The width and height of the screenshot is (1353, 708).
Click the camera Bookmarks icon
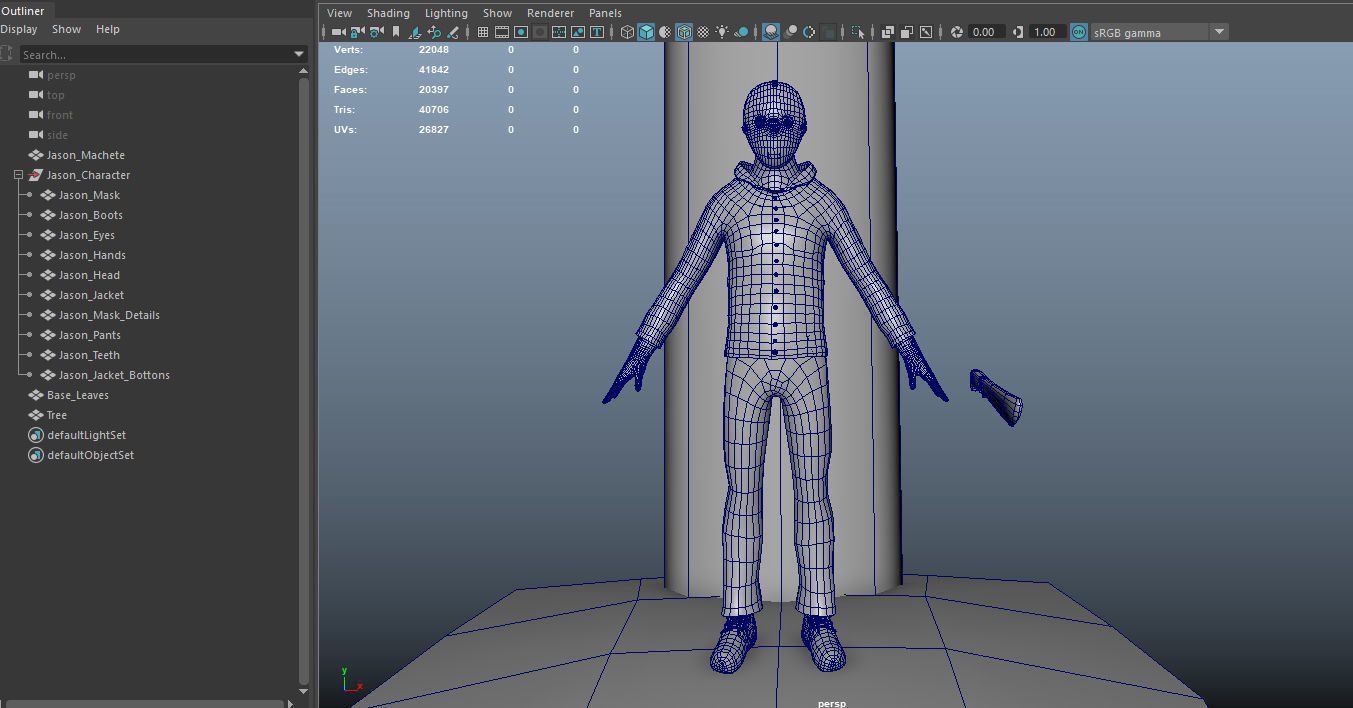pyautogui.click(x=396, y=32)
